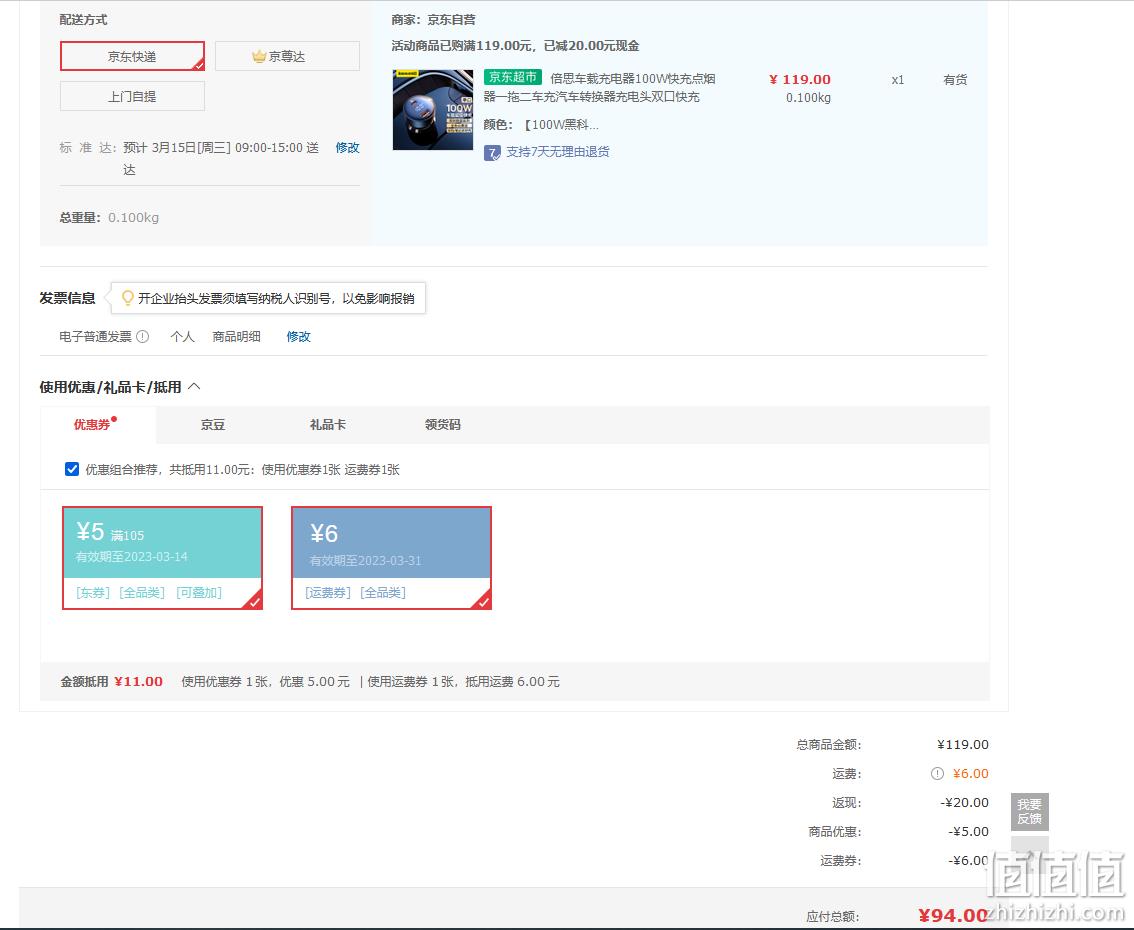1134x930 pixels.
Task: Select 上门自提 pickup option
Action: [x=132, y=96]
